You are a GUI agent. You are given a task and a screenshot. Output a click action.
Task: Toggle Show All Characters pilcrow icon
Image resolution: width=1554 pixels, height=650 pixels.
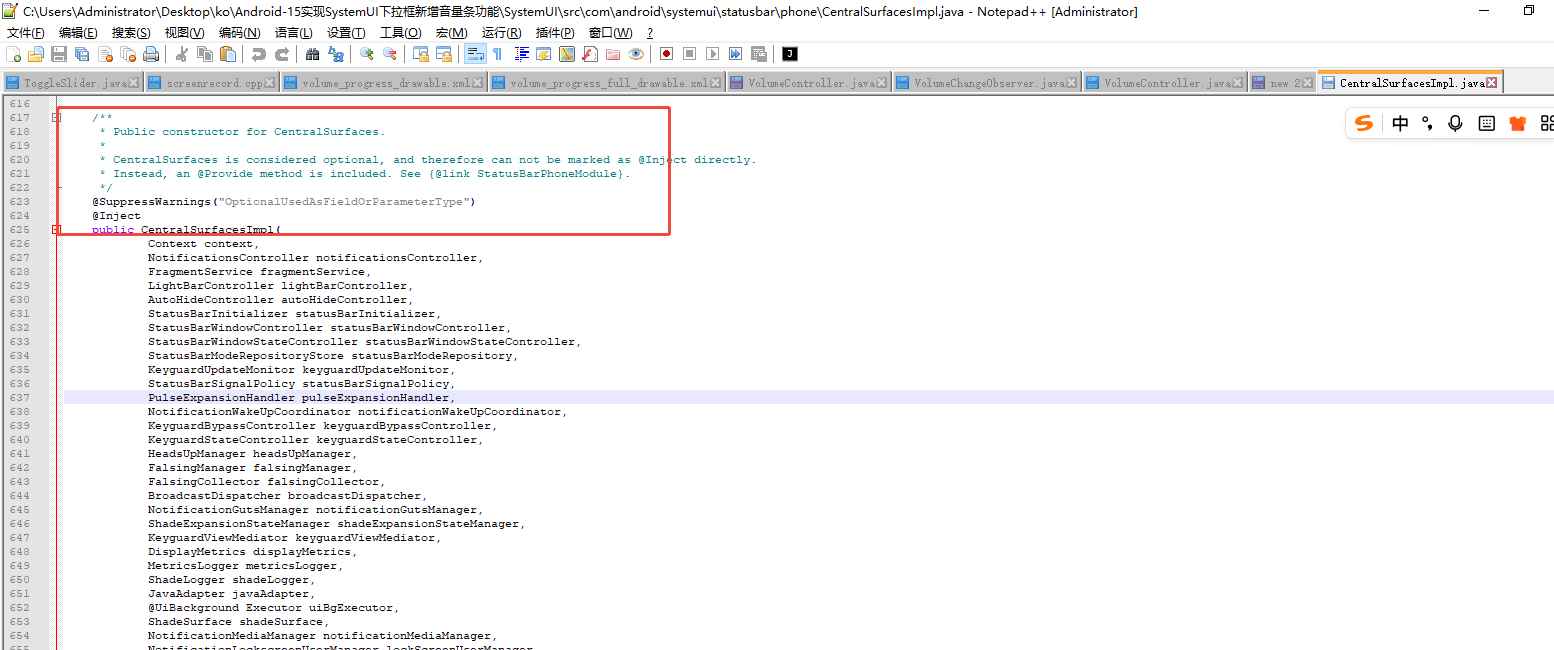click(498, 54)
